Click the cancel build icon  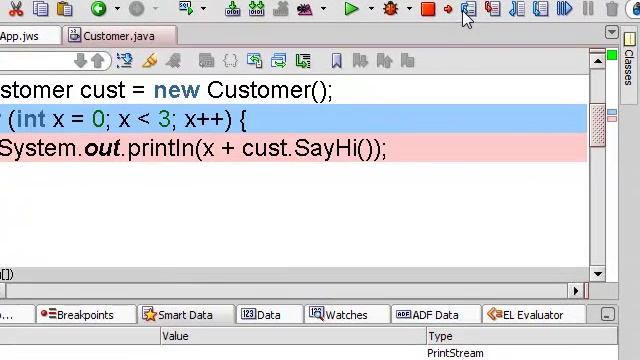tap(280, 9)
